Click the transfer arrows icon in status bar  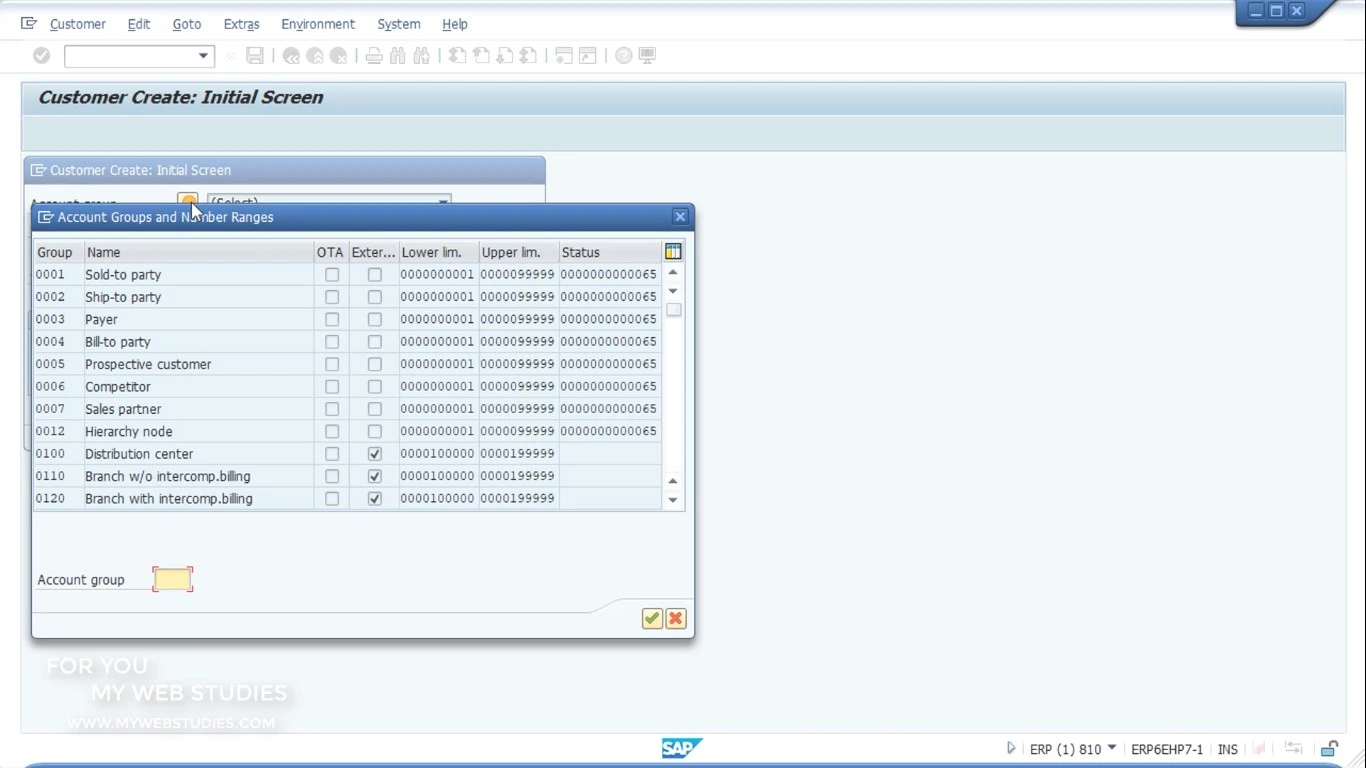1294,749
